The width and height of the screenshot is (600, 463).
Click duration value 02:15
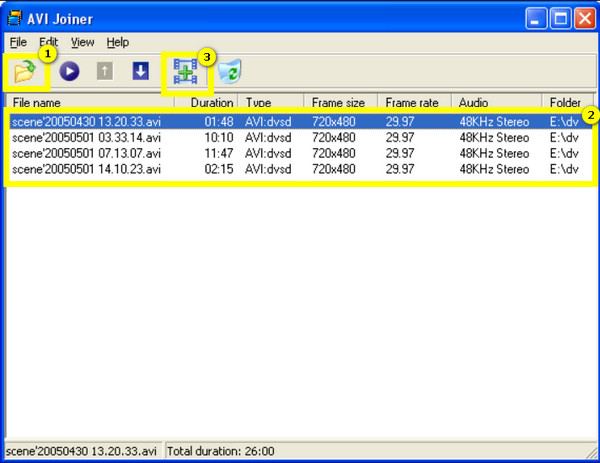coord(218,169)
